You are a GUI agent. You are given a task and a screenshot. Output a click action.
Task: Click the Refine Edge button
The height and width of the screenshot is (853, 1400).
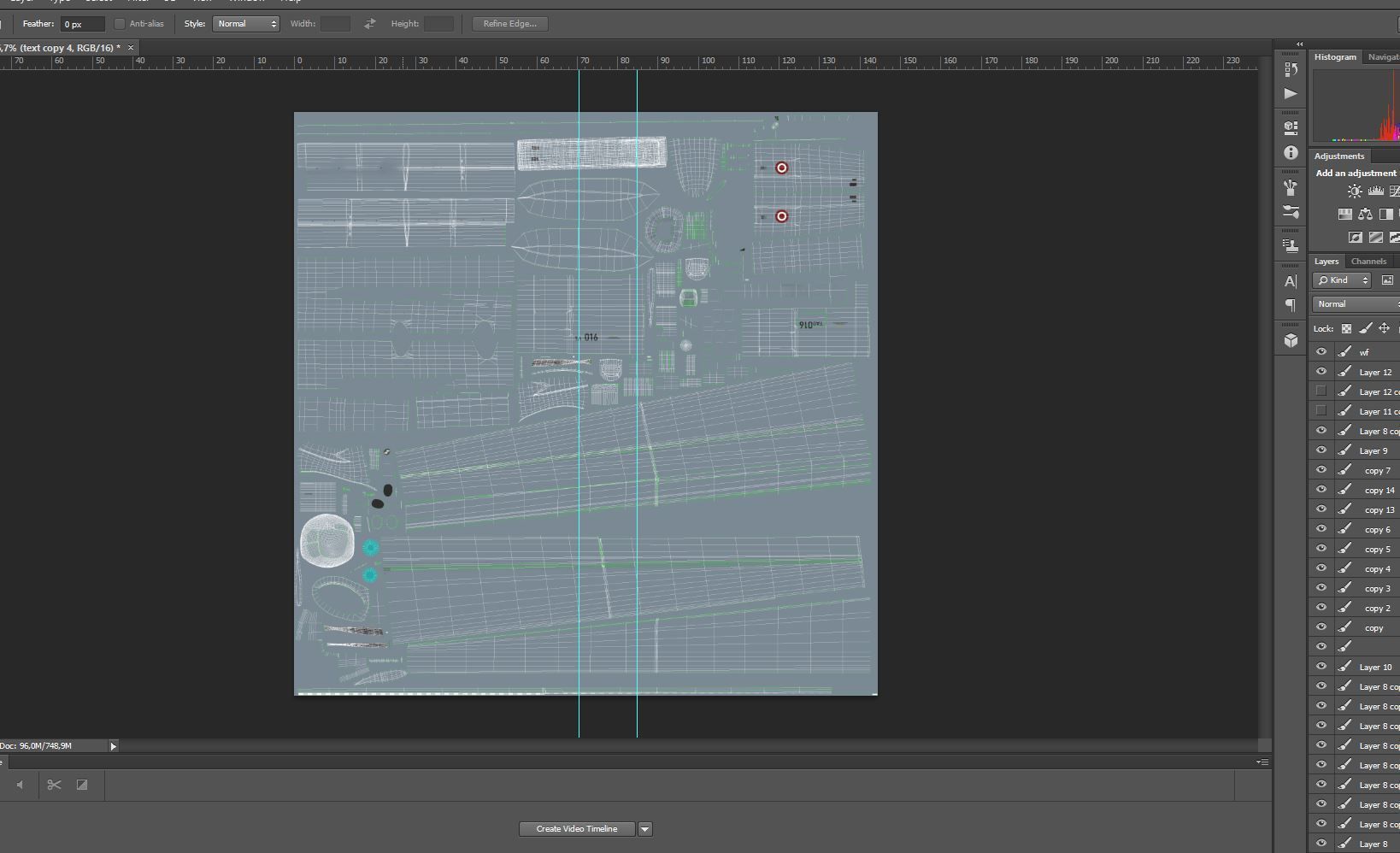510,24
